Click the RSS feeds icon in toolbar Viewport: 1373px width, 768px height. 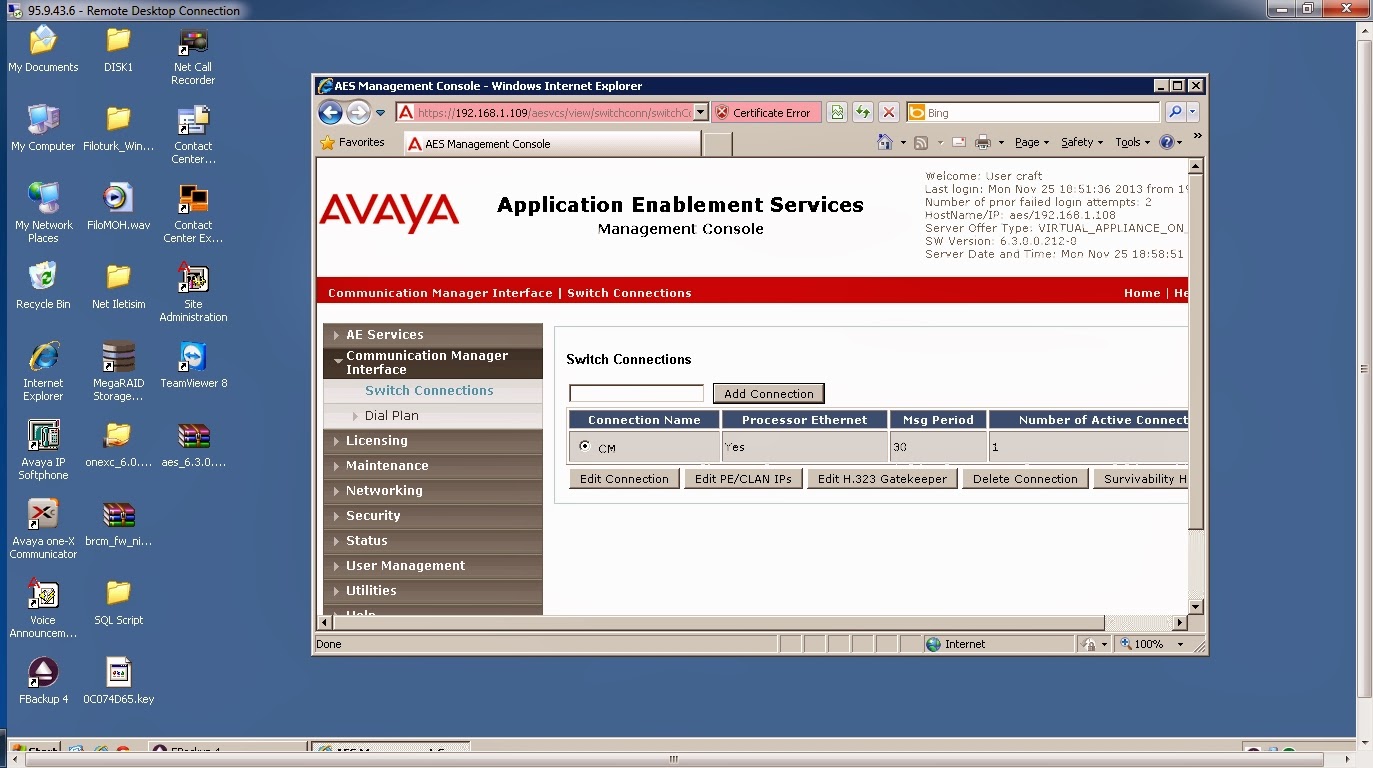921,142
